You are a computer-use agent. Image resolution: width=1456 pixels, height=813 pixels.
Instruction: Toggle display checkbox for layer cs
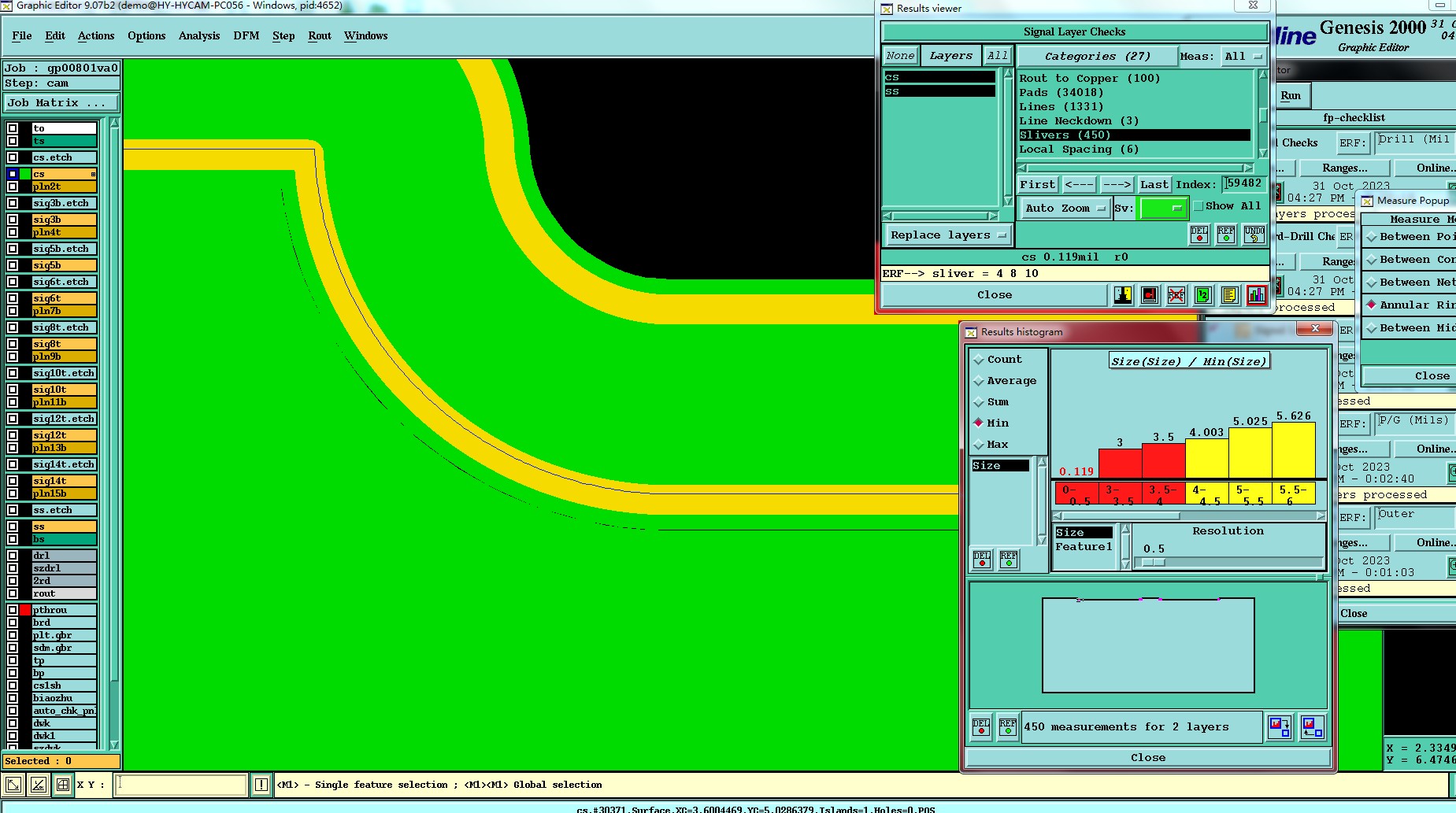(x=13, y=174)
